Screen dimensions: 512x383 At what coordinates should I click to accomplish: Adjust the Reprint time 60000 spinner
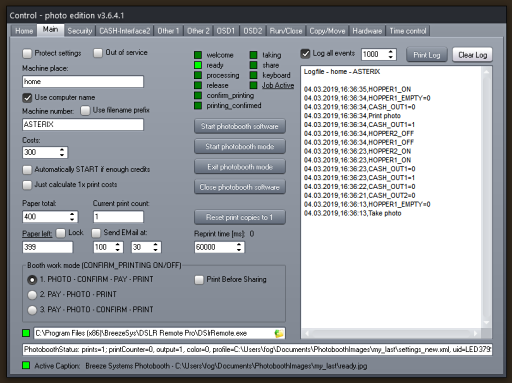click(239, 247)
